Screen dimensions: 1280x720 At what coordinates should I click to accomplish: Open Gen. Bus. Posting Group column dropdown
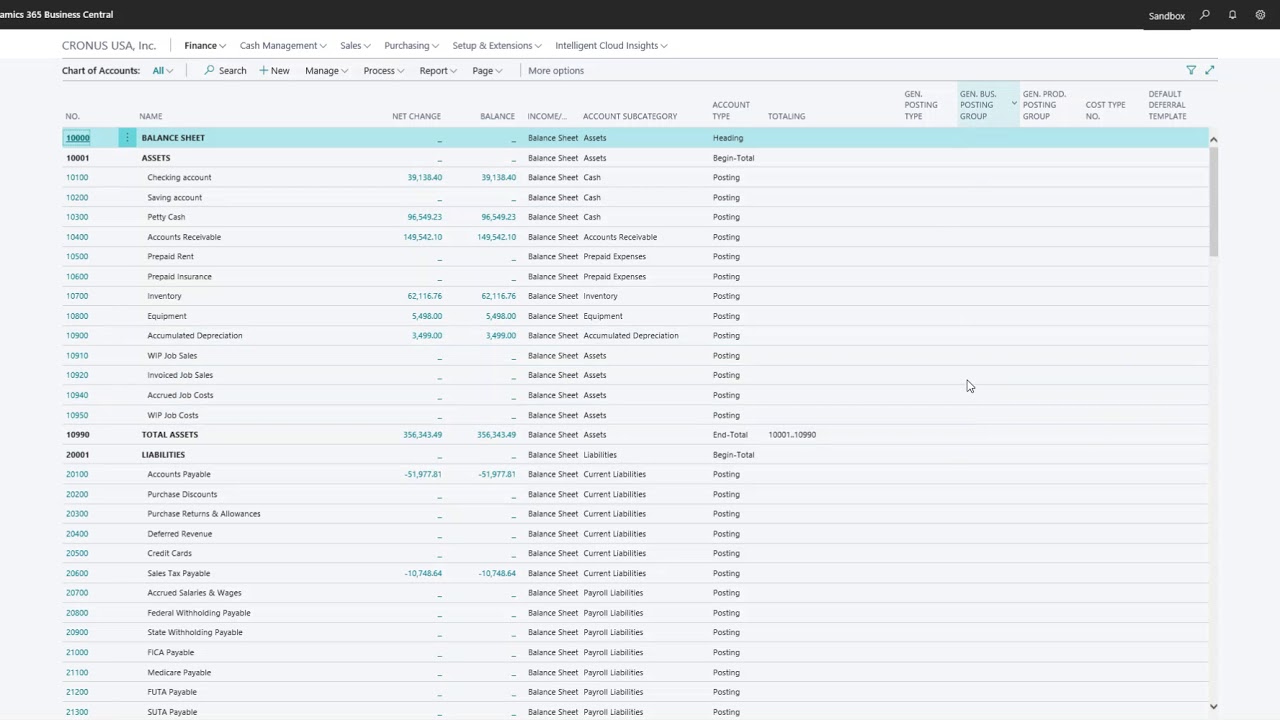point(1013,104)
